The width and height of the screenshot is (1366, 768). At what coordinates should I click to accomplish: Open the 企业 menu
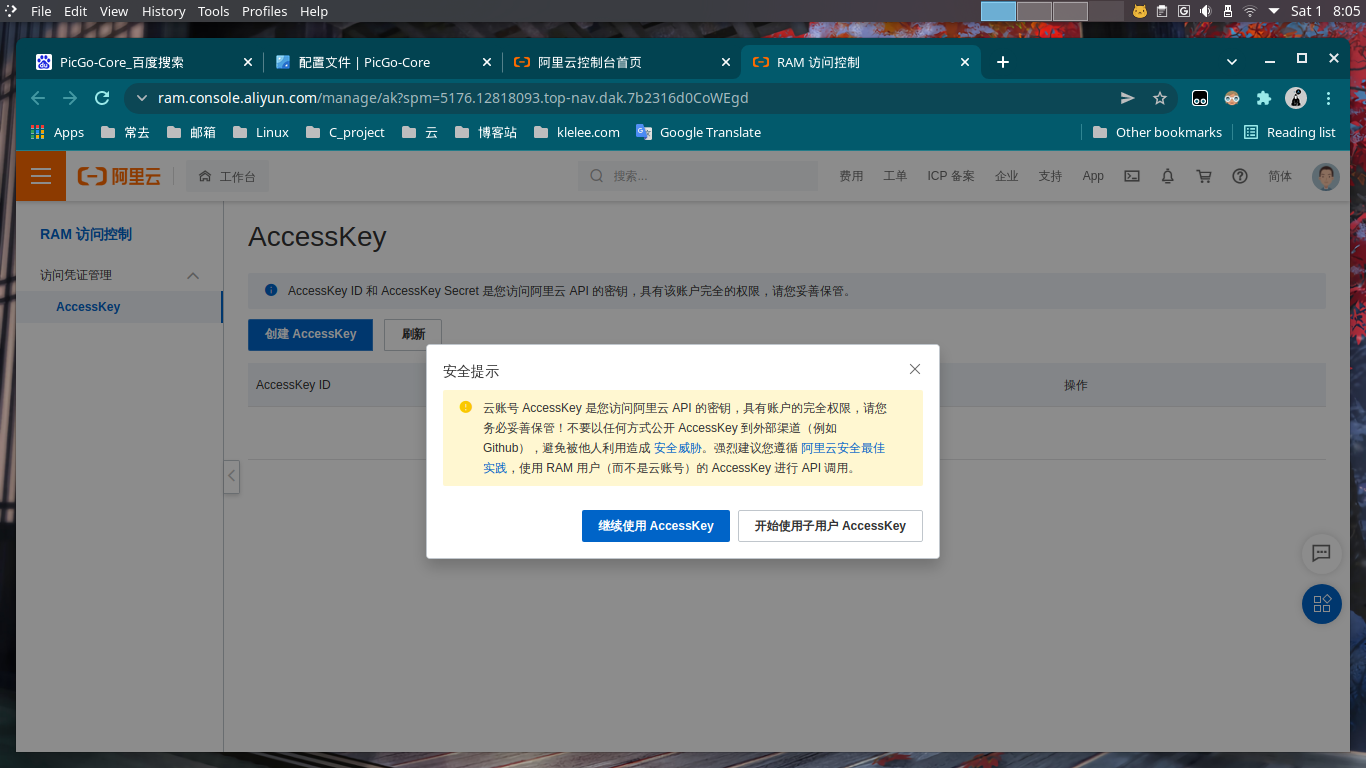(x=1006, y=176)
